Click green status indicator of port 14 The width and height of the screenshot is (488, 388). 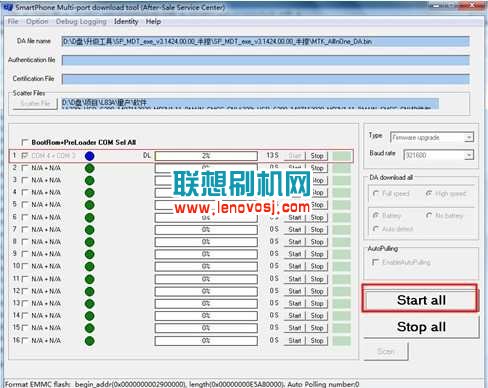[x=90, y=316]
